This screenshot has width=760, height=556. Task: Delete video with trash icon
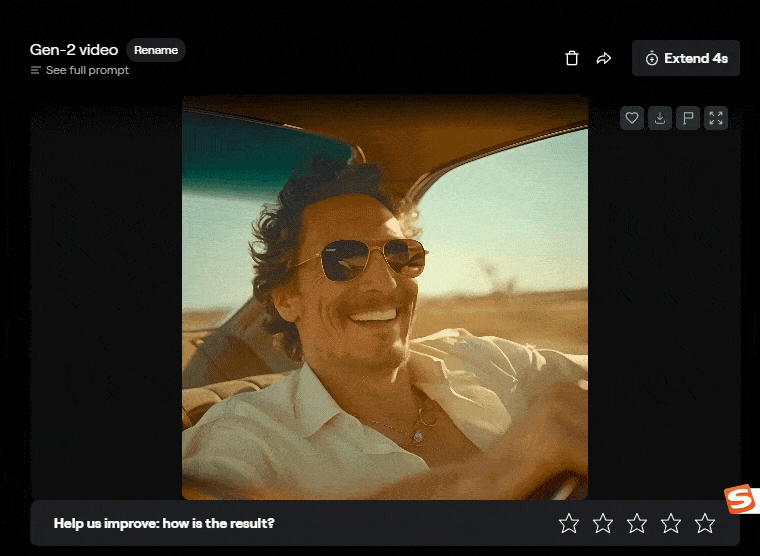pos(572,58)
